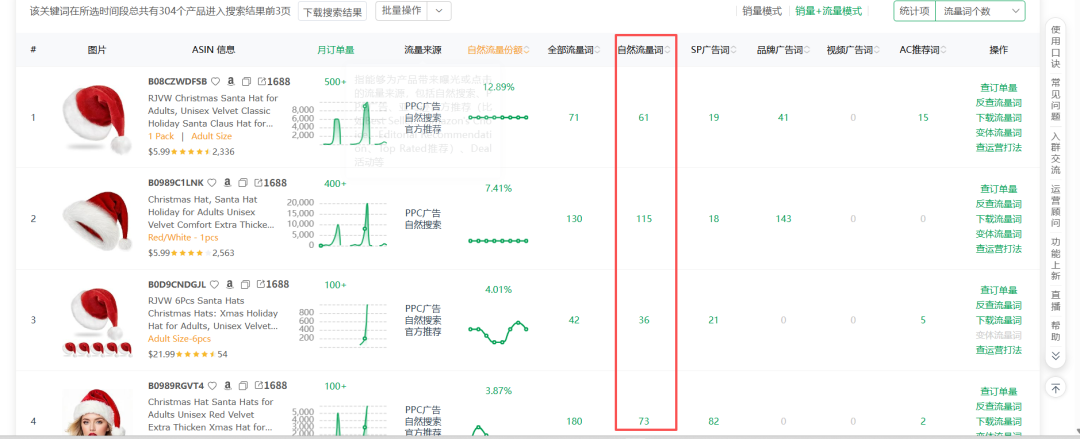Open Amazon page icon for B0D9CNDGJL
The image size is (1080, 439).
coord(229,284)
